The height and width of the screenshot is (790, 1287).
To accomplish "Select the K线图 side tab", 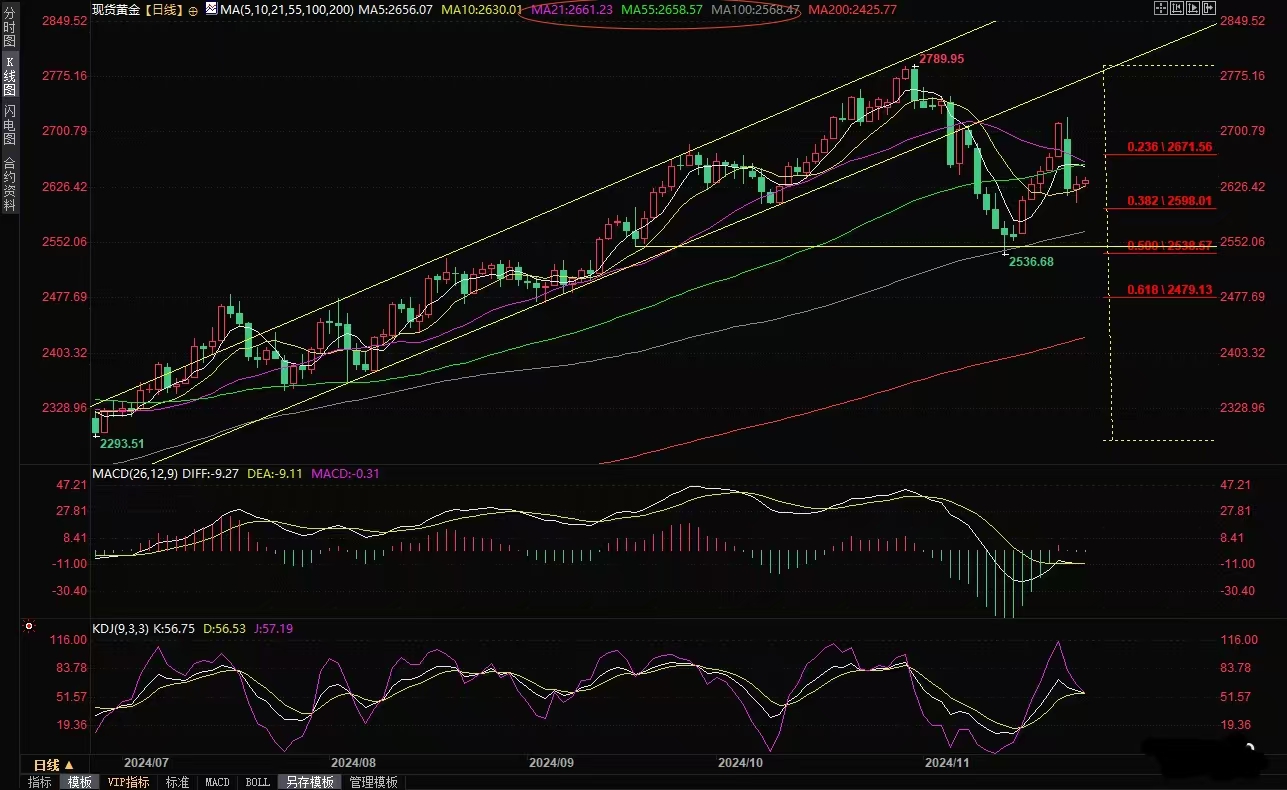I will click(10, 75).
